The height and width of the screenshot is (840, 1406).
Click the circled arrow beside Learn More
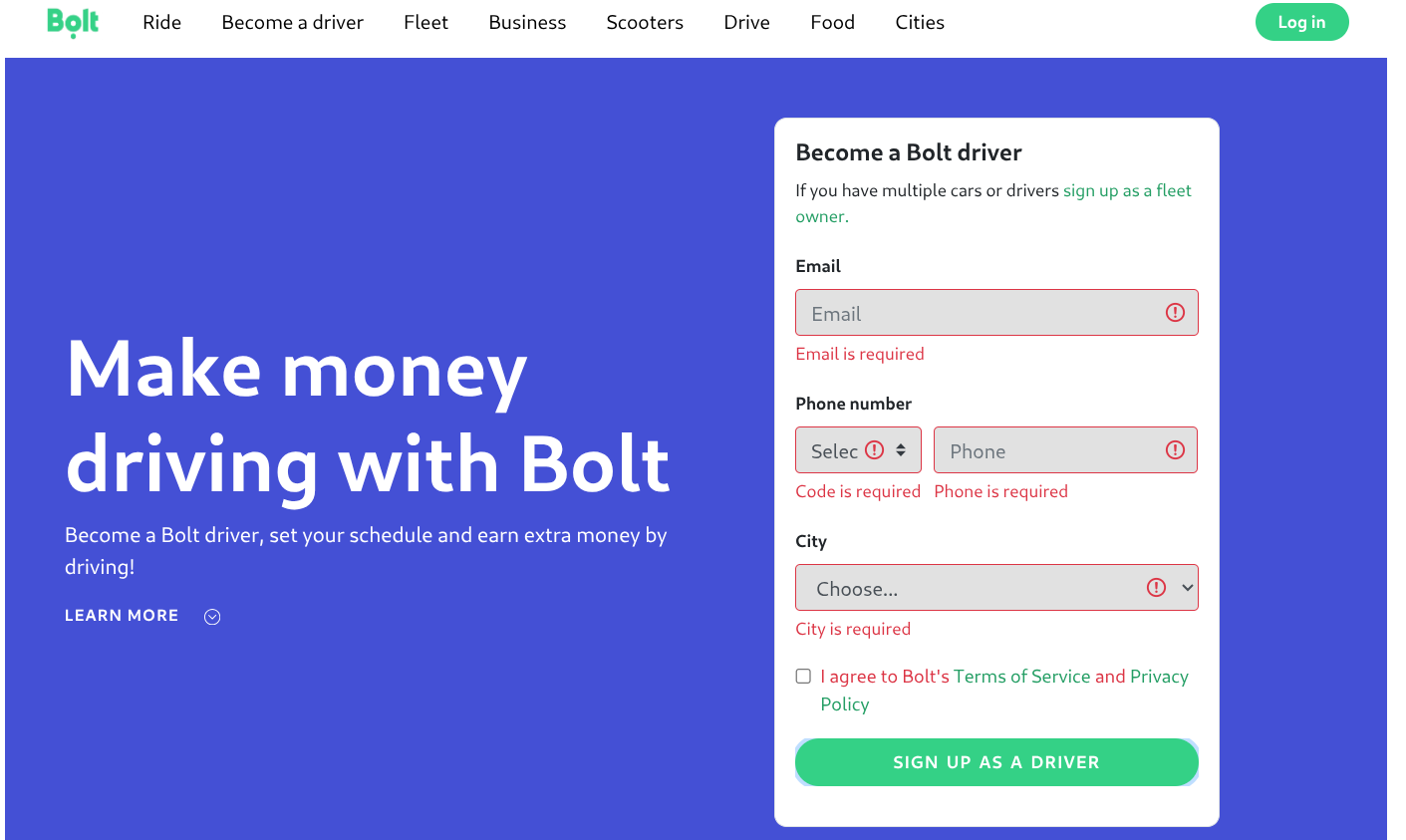212,617
